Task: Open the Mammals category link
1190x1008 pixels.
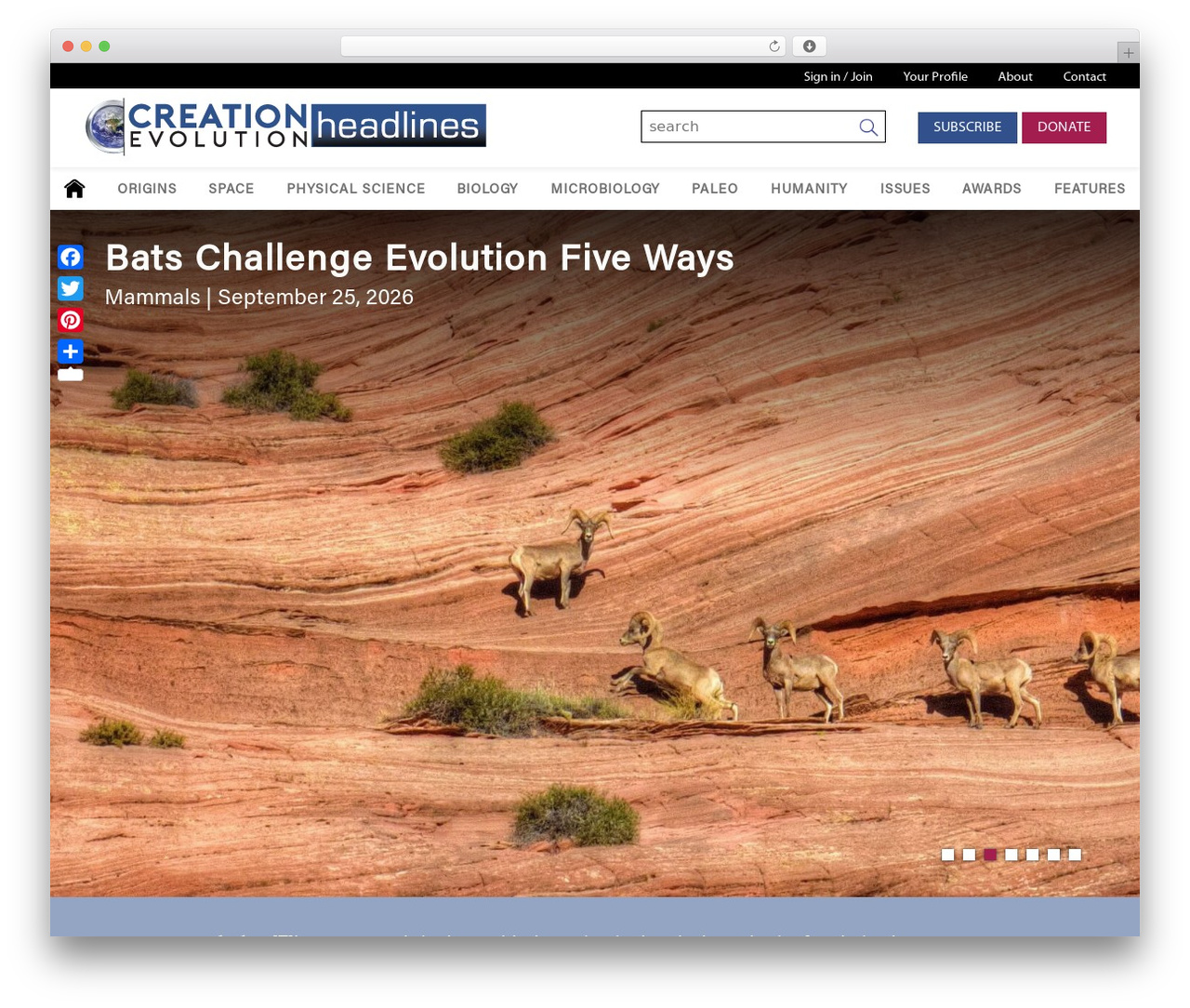Action: click(152, 297)
